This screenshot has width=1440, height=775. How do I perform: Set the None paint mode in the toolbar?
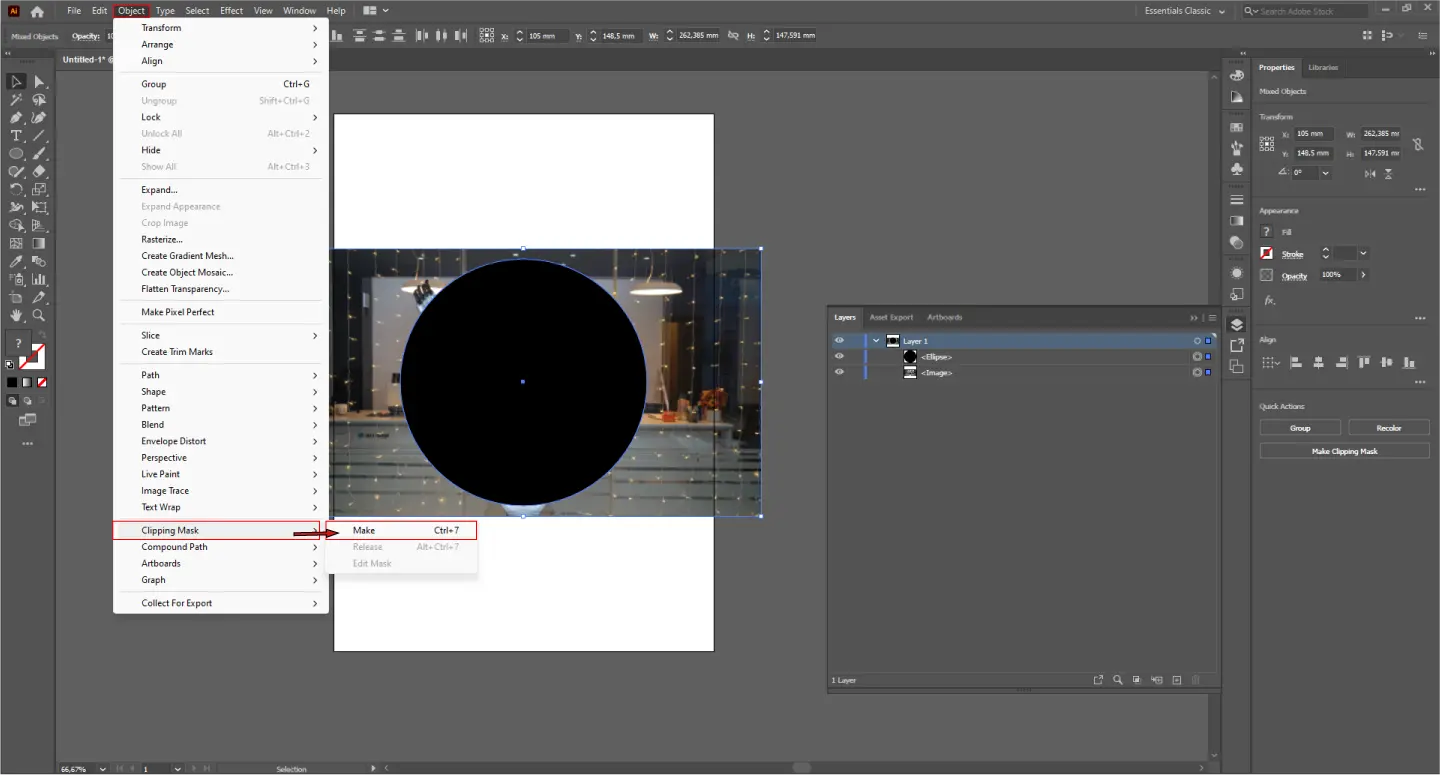point(41,382)
